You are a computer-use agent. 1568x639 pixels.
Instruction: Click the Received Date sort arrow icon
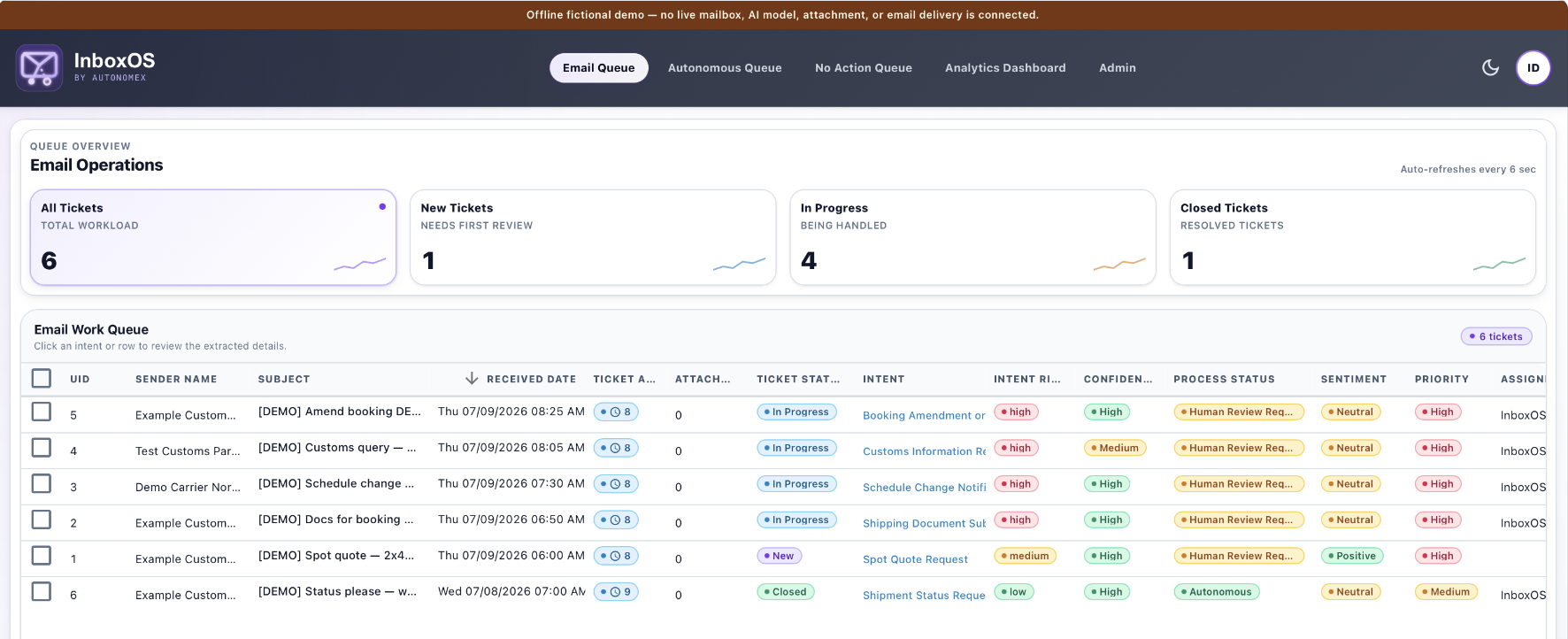[472, 379]
